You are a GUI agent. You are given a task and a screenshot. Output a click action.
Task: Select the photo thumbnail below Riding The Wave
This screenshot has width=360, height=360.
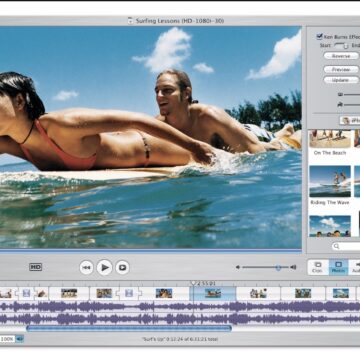[x=330, y=226]
